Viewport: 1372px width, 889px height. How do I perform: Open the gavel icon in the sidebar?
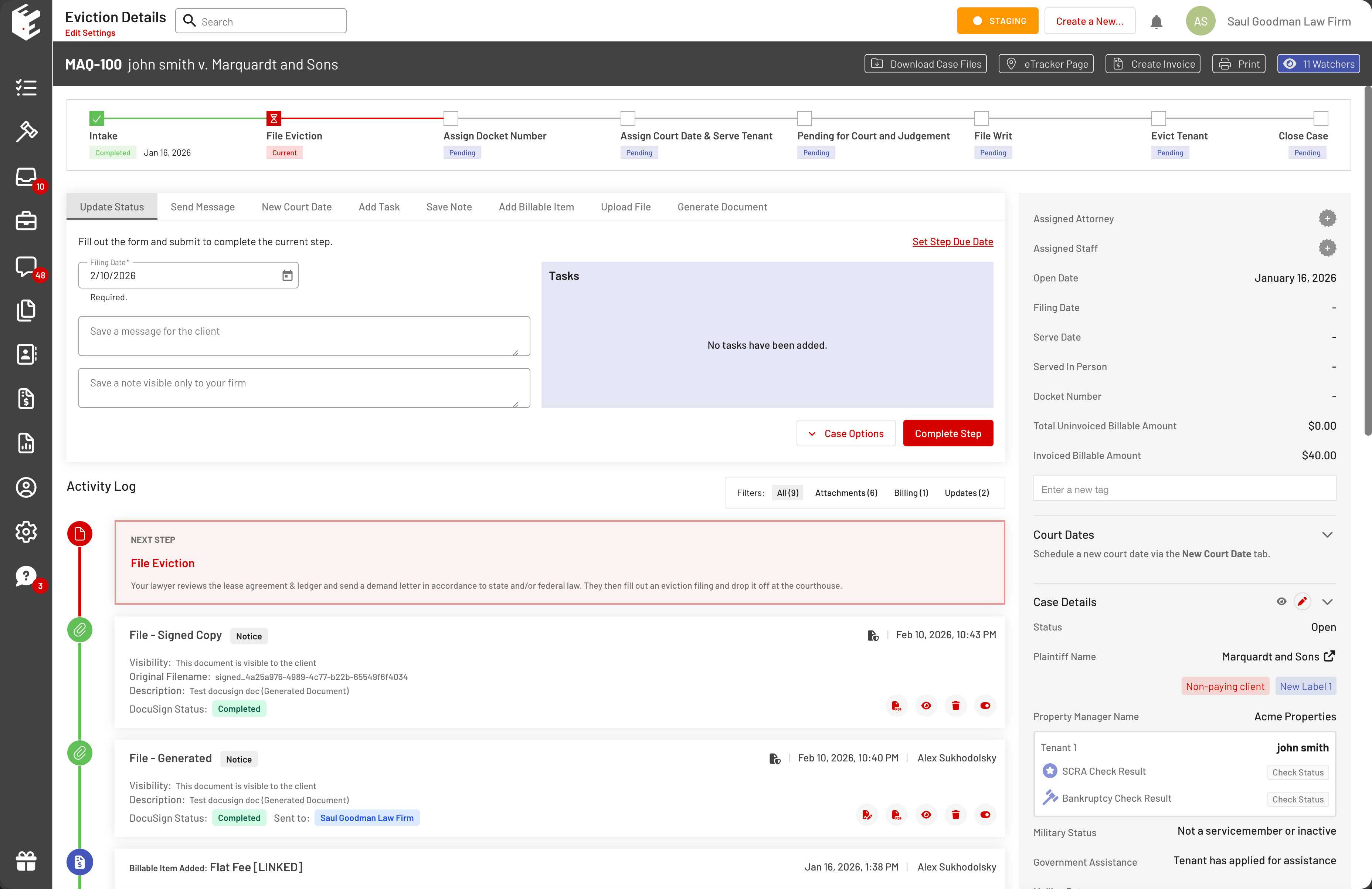[26, 132]
